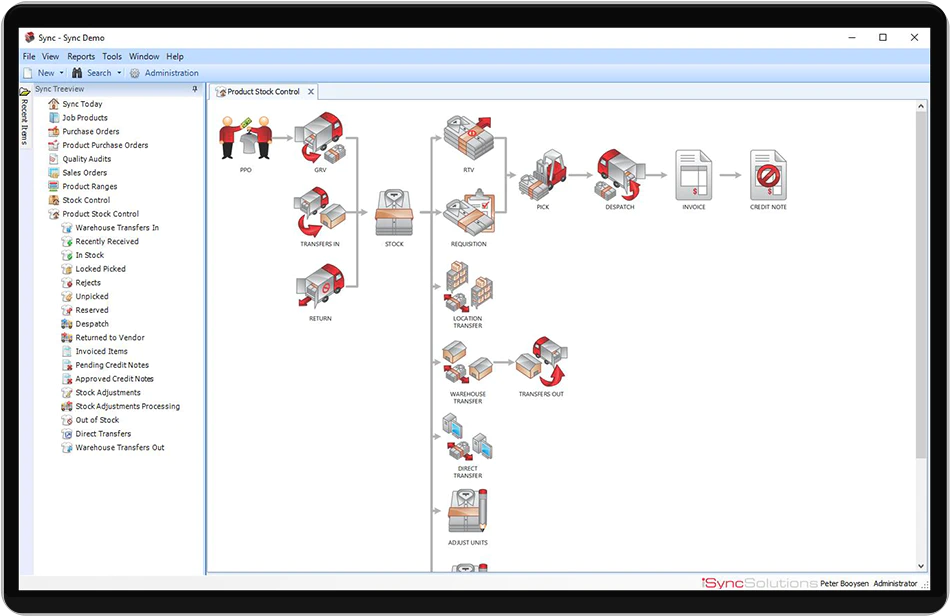Select Invoiced Items tree item
Viewport: 951px width, 616px height.
[101, 351]
